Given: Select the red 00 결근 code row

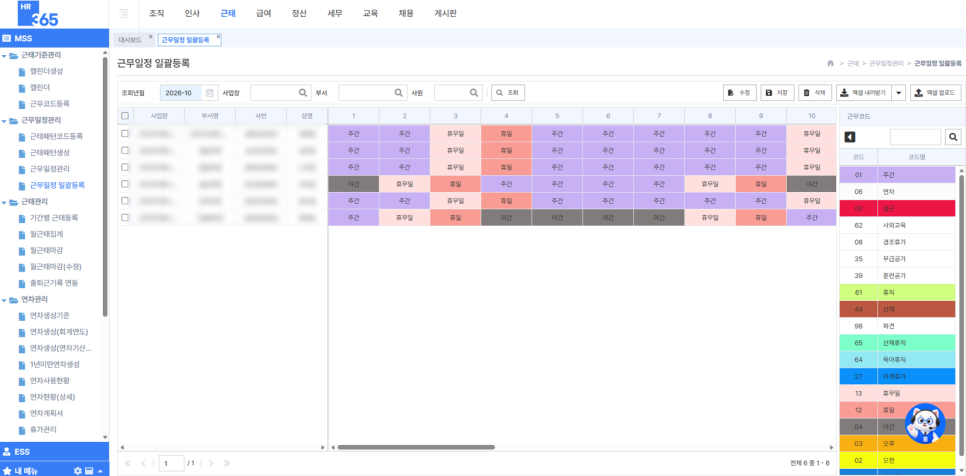Looking at the screenshot, I should [897, 209].
